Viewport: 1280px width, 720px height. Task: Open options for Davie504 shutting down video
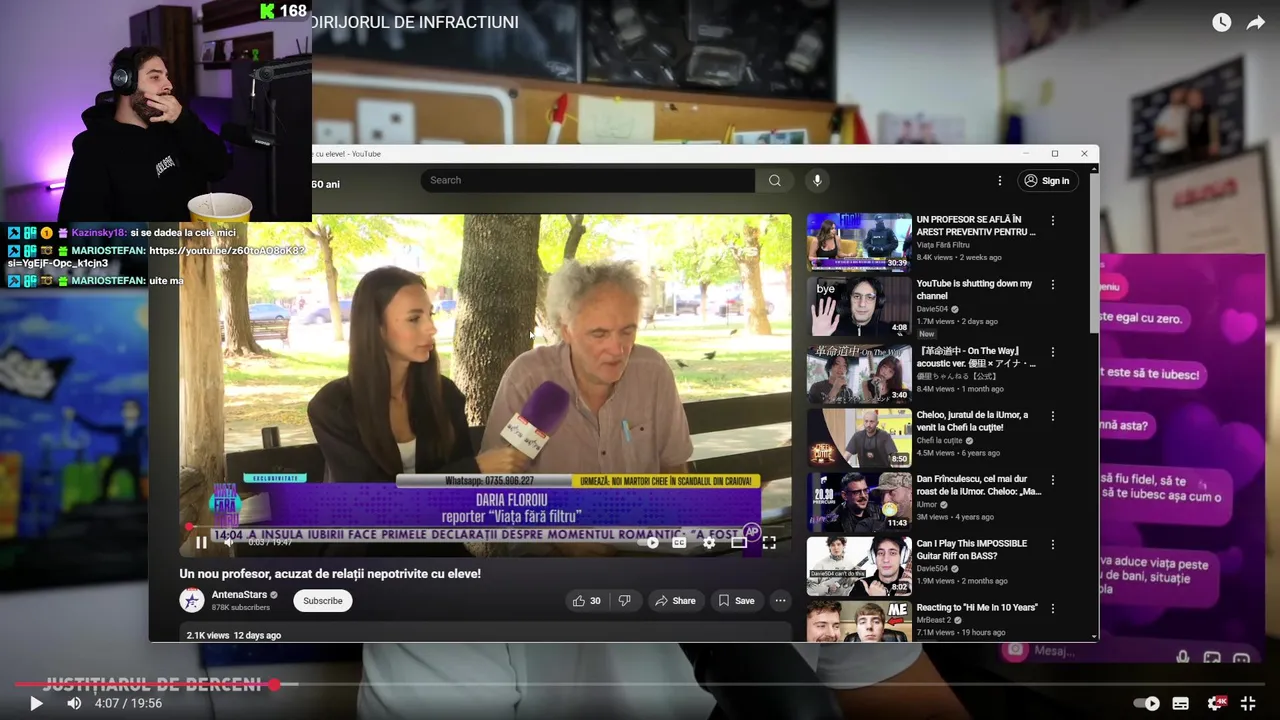[x=1052, y=284]
